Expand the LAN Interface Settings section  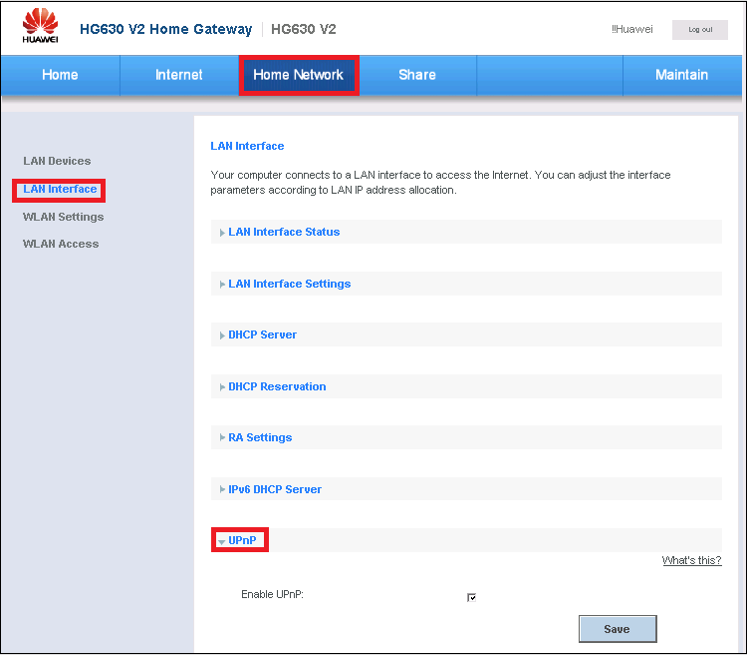[289, 284]
